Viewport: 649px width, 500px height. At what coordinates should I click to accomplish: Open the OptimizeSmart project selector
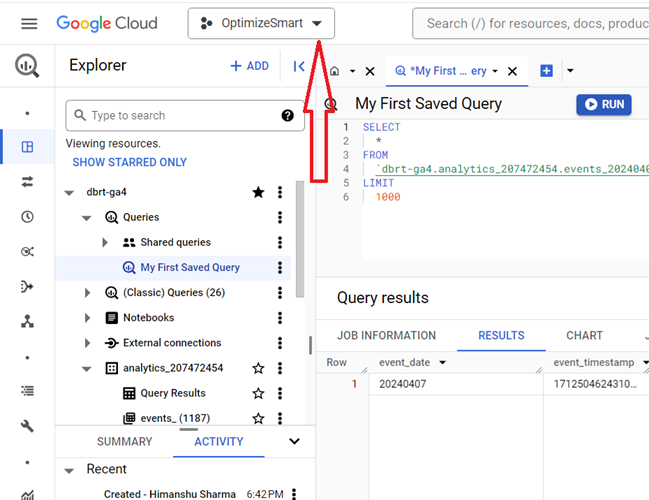click(261, 23)
